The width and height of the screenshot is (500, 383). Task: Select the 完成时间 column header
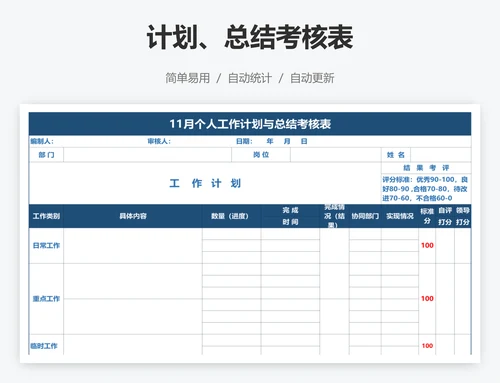coord(290,216)
